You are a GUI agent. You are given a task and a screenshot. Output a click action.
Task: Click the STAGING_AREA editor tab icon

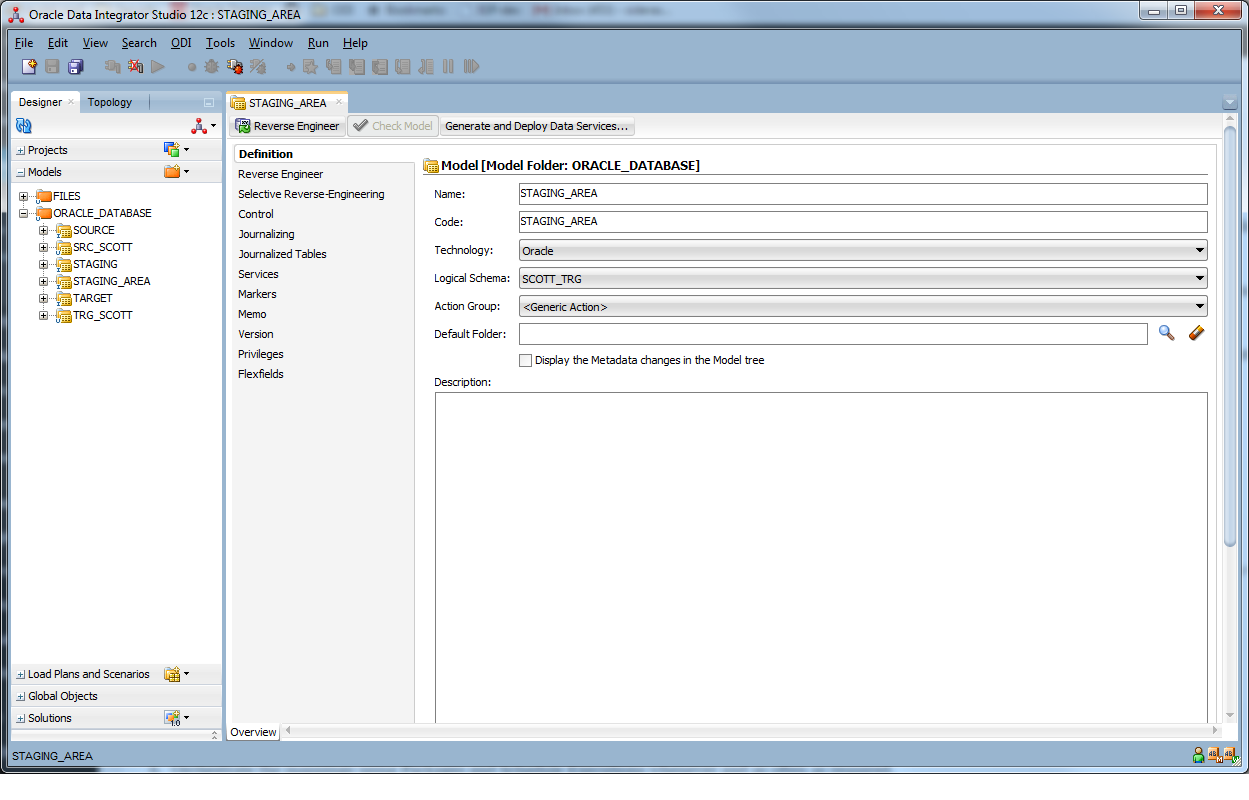point(238,103)
